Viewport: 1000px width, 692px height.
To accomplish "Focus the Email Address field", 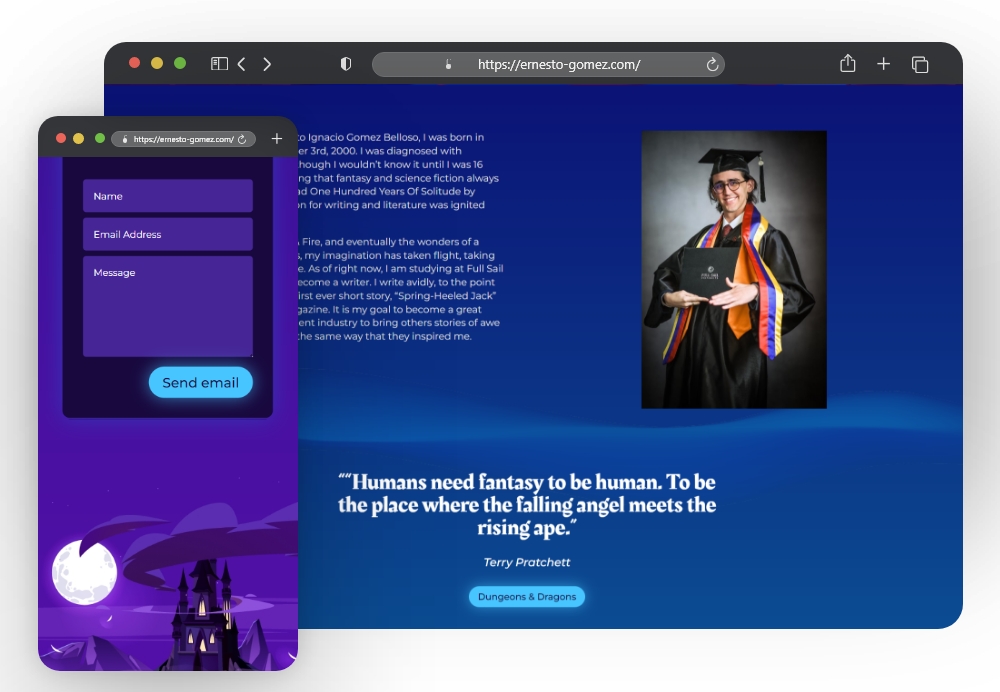I will 168,234.
